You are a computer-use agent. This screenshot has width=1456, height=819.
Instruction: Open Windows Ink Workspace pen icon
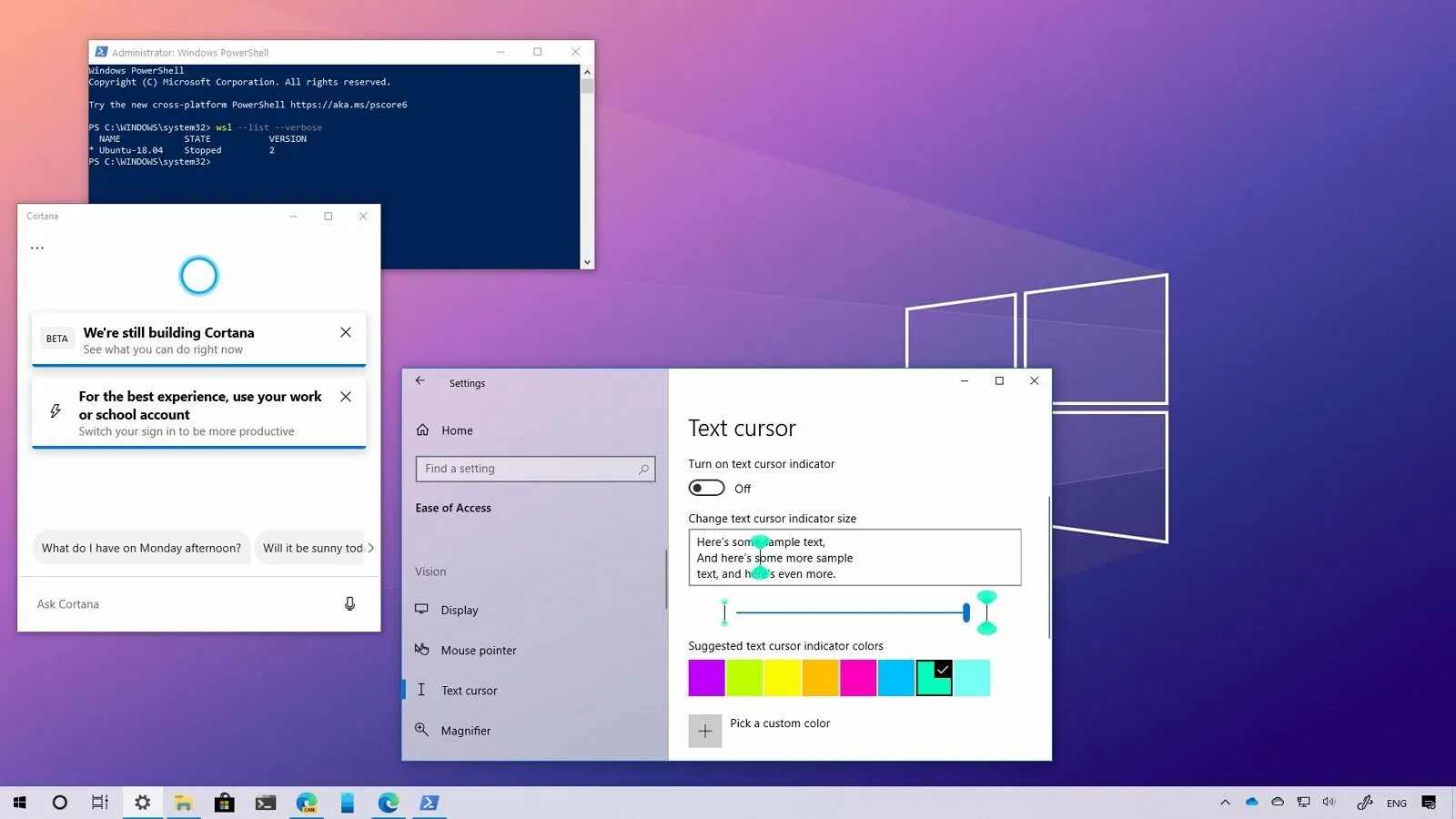(1364, 803)
